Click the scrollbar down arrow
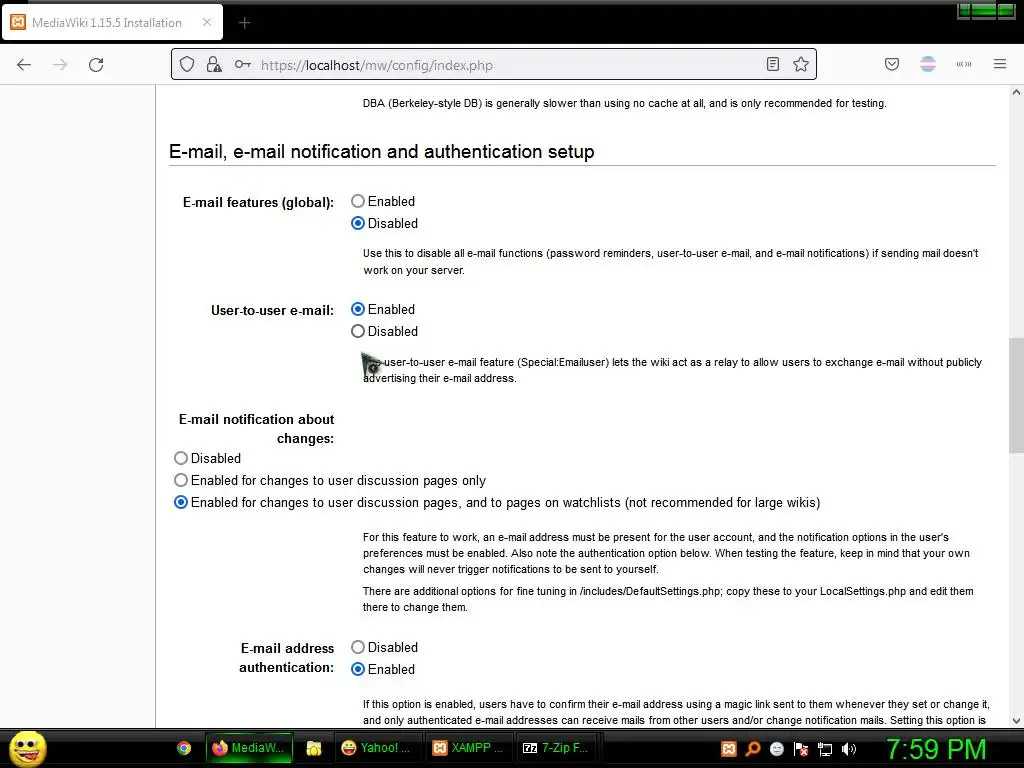This screenshot has height=768, width=1024. pyautogui.click(x=1016, y=721)
